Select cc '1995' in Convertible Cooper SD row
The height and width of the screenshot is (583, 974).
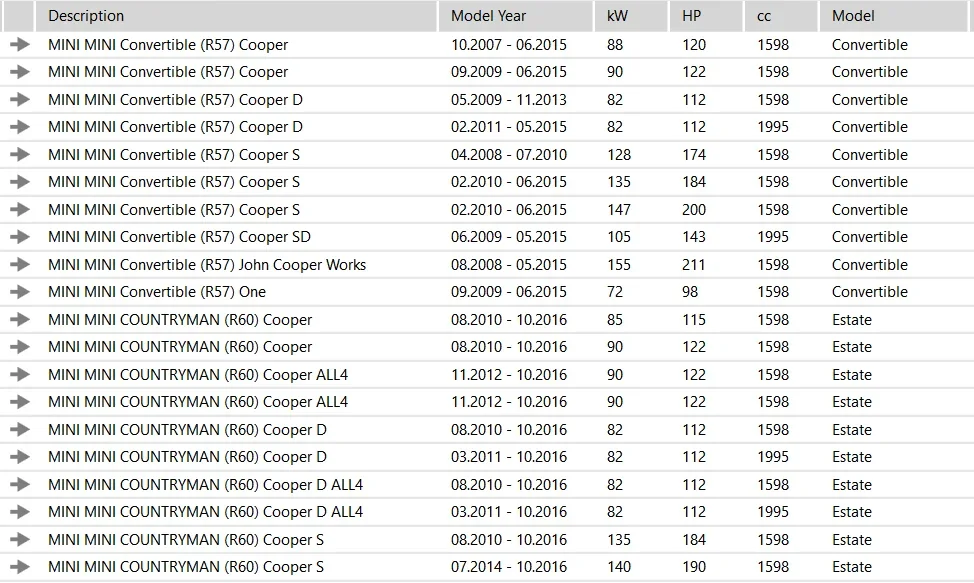773,237
